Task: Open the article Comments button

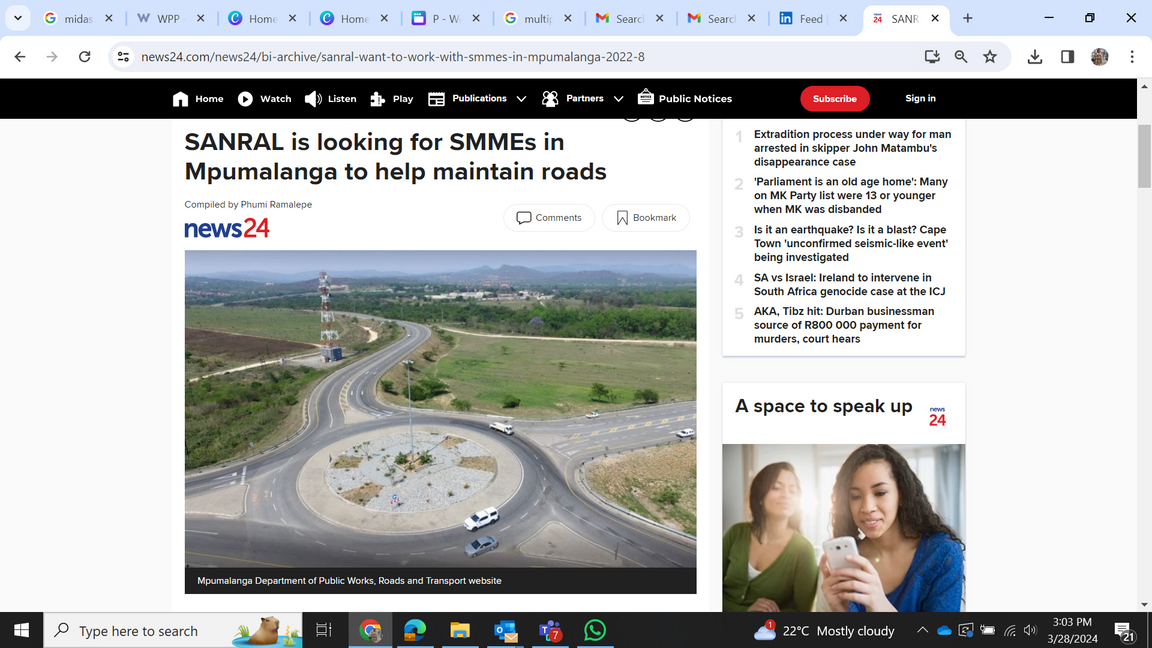Action: [549, 217]
